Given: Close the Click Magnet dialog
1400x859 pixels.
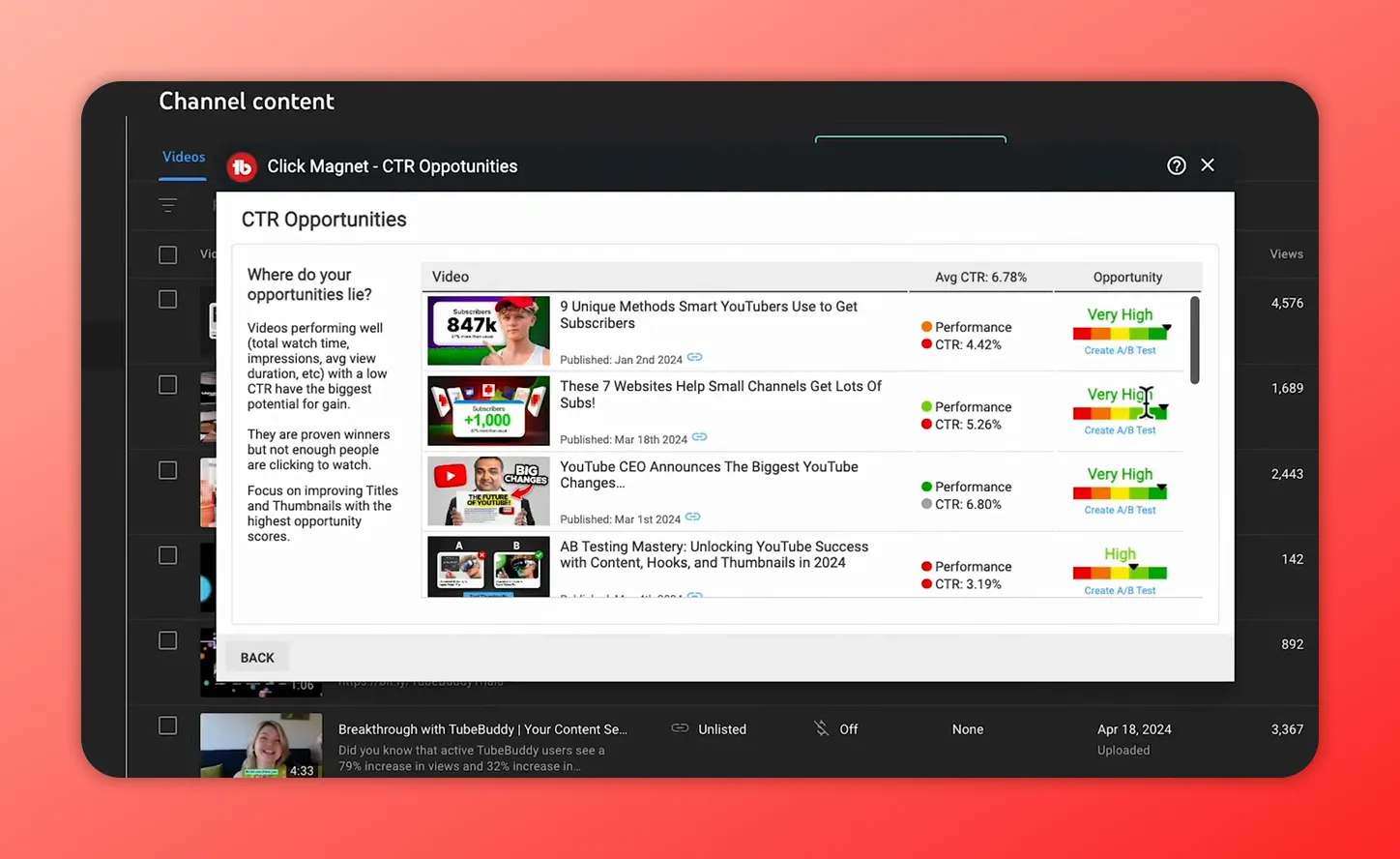Looking at the screenshot, I should [1208, 165].
